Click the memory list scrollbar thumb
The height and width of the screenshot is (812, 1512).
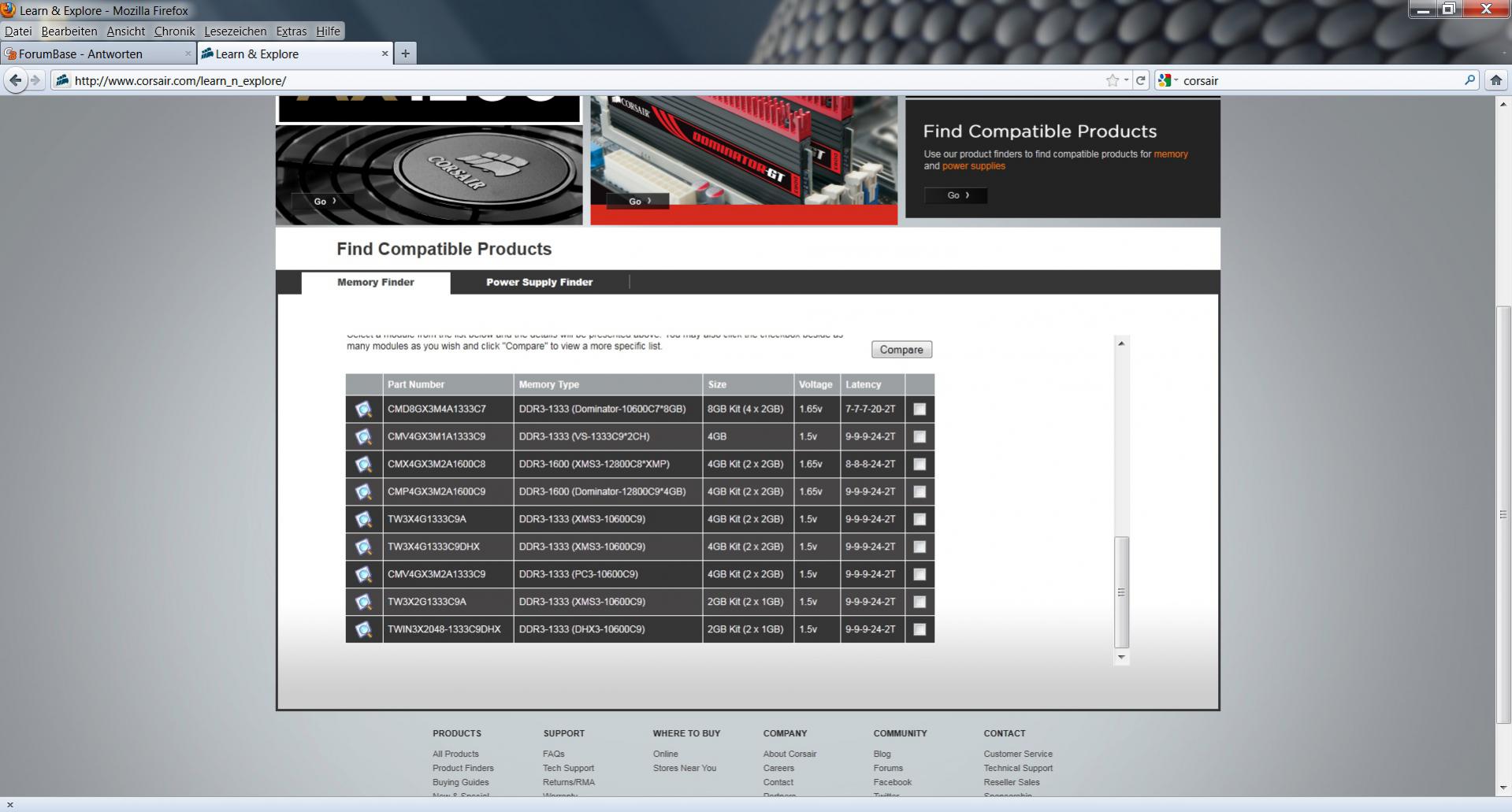1121,592
